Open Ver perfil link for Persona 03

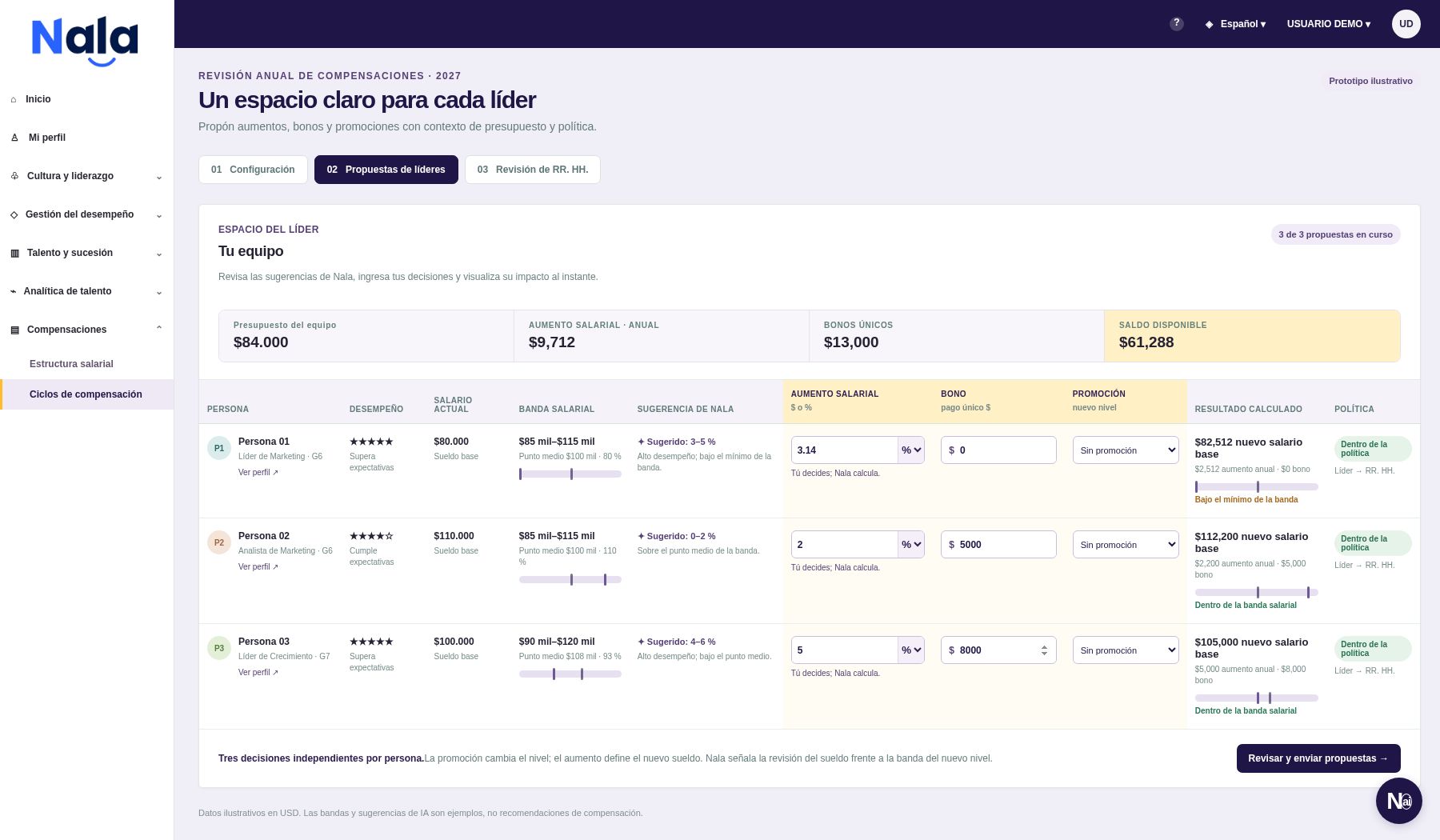[x=258, y=673]
